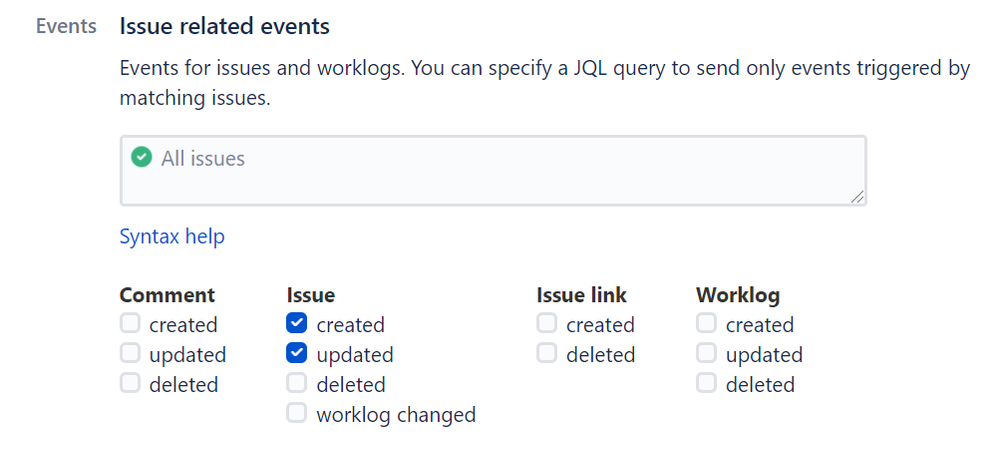Enable Issue deleted checkbox
The width and height of the screenshot is (999, 450).
[x=297, y=383]
